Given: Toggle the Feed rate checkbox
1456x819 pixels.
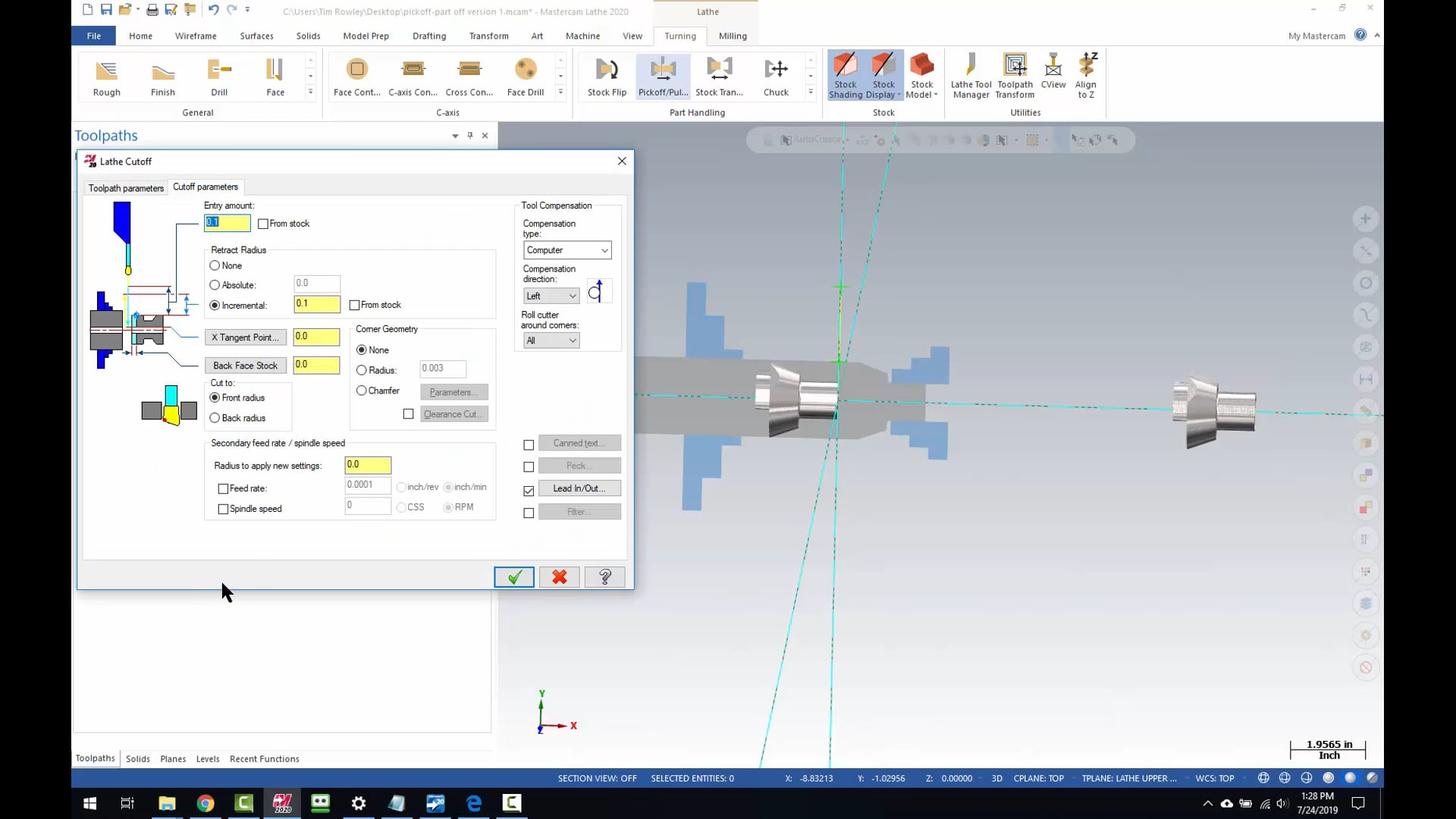Looking at the screenshot, I should [222, 488].
